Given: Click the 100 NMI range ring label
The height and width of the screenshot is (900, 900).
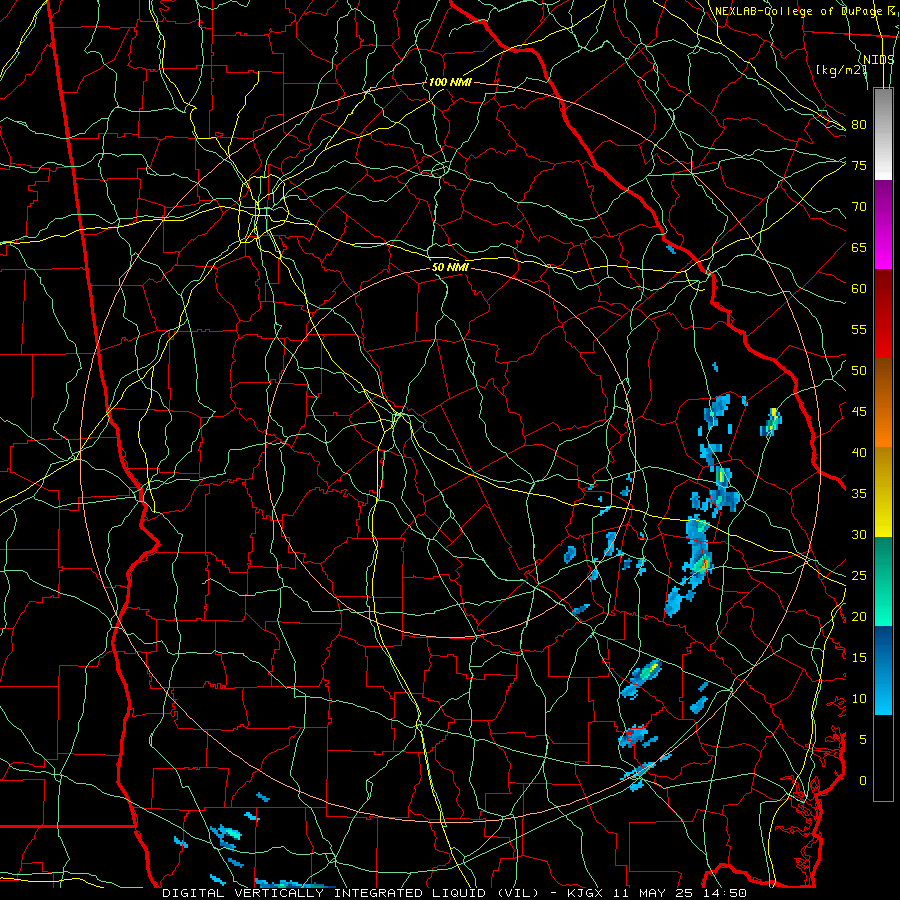Looking at the screenshot, I should coord(450,82).
